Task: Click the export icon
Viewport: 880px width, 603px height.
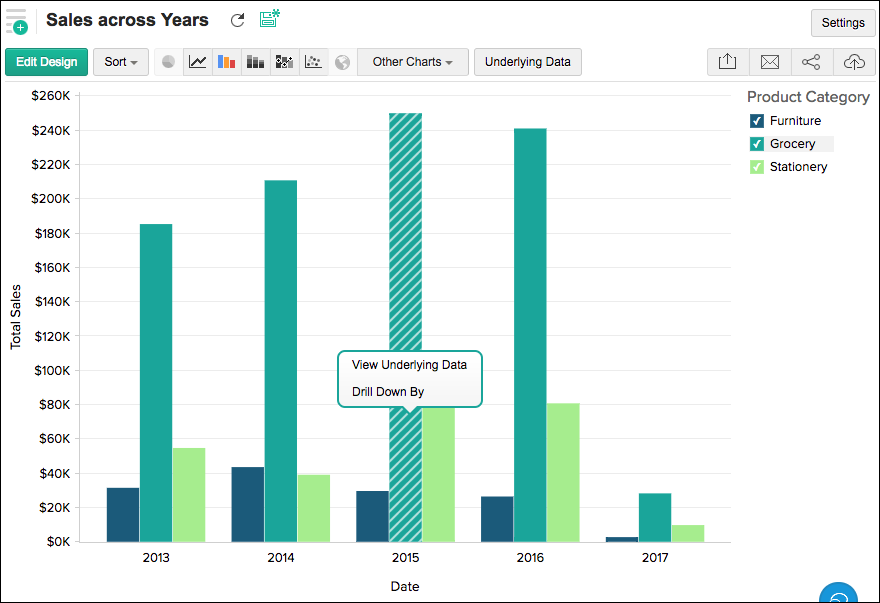Action: [727, 62]
